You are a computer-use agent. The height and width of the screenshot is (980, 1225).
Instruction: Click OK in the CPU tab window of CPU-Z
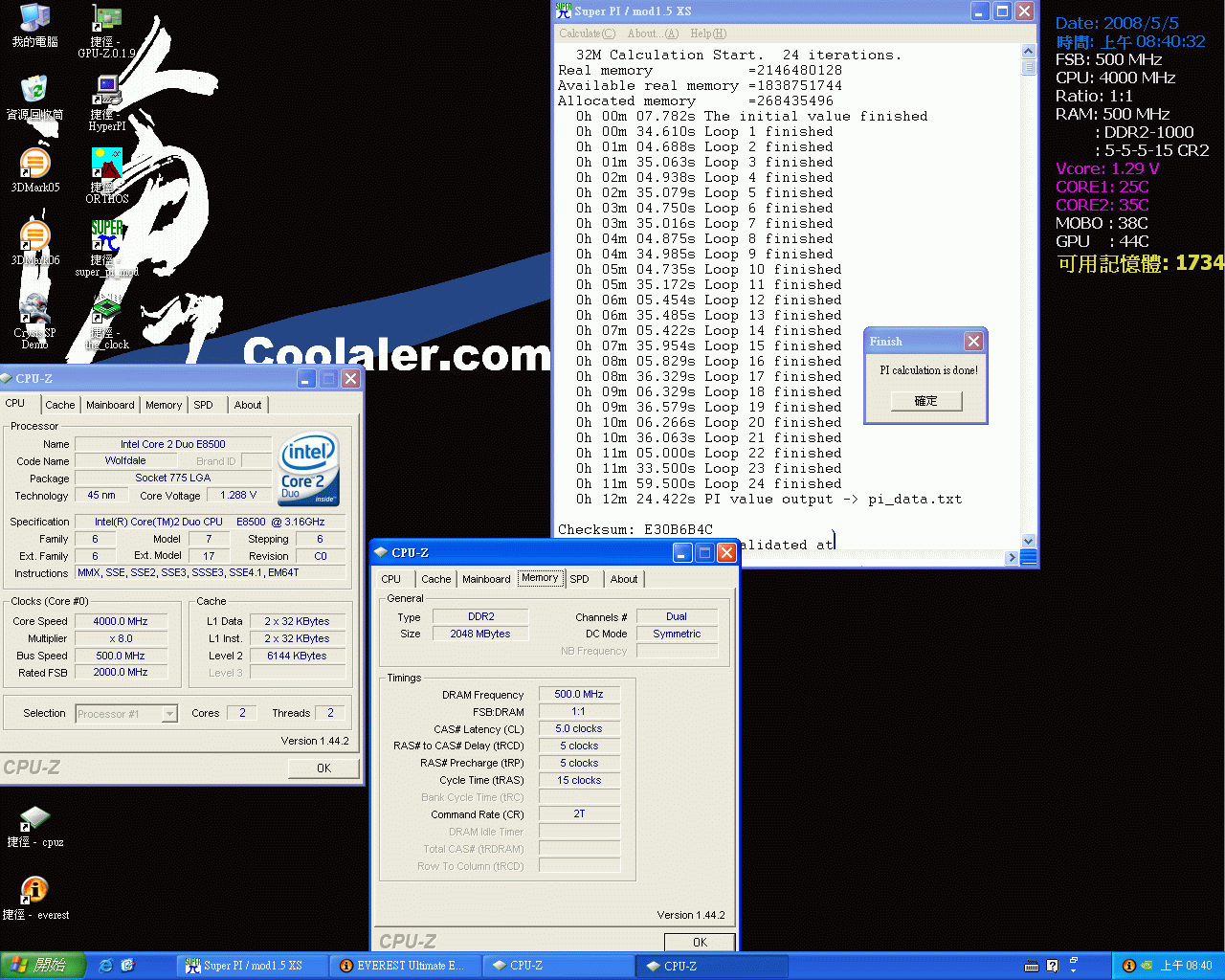point(323,768)
